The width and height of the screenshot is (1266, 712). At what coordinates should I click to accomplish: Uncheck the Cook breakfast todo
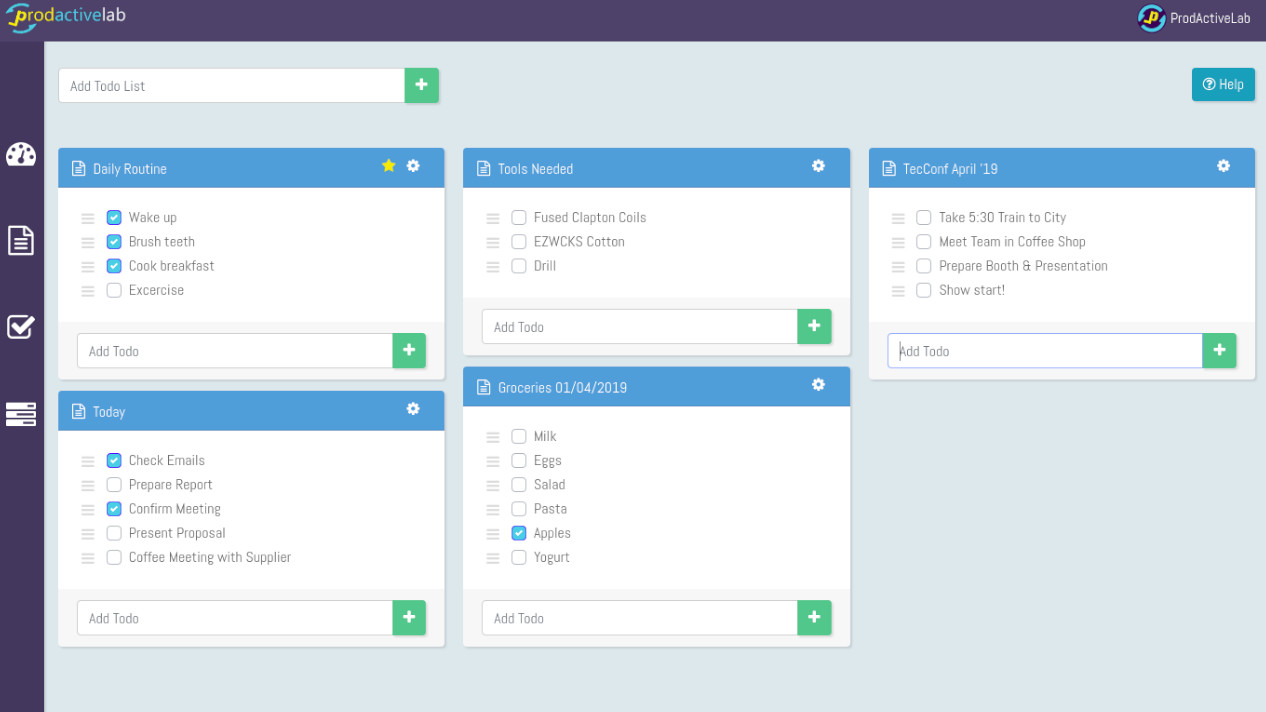[x=114, y=266]
